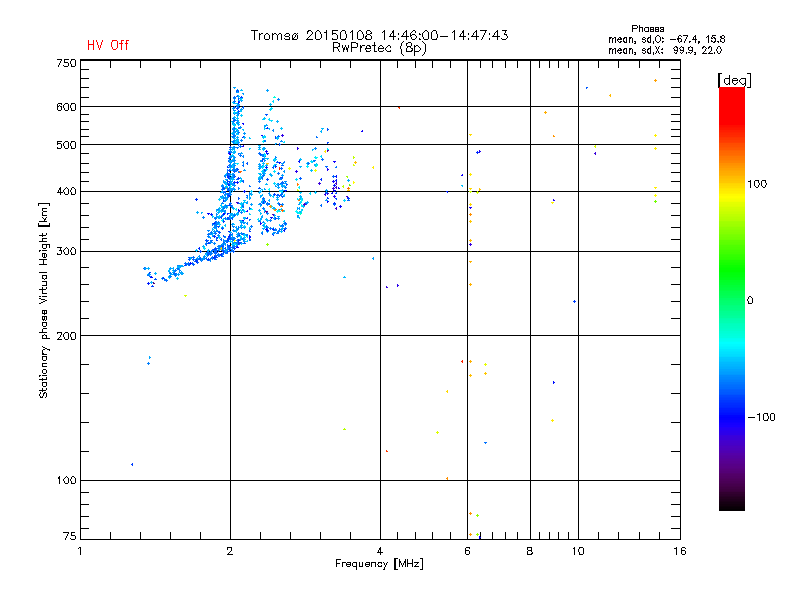Click the x-axis label '8'

530,551
